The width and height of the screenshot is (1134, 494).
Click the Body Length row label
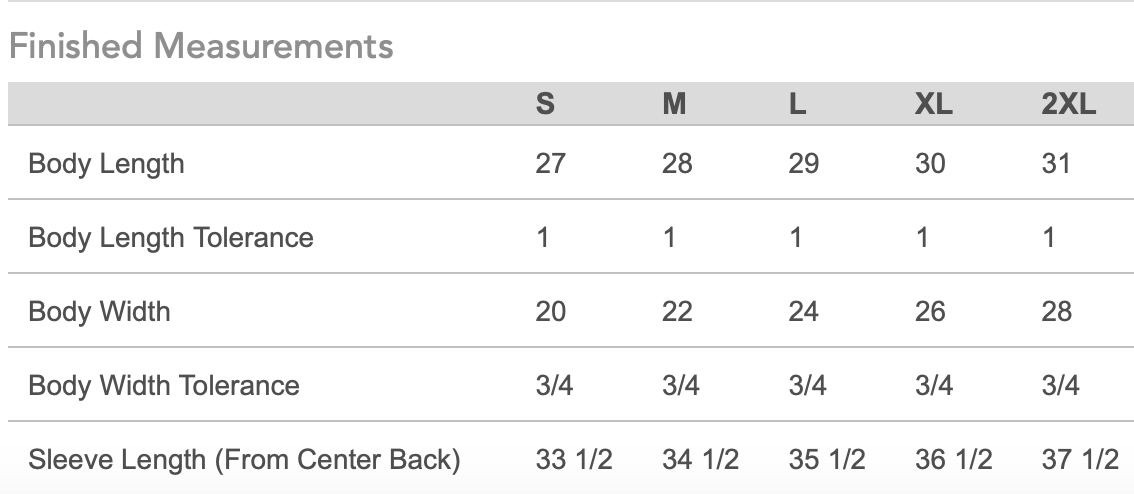(106, 163)
